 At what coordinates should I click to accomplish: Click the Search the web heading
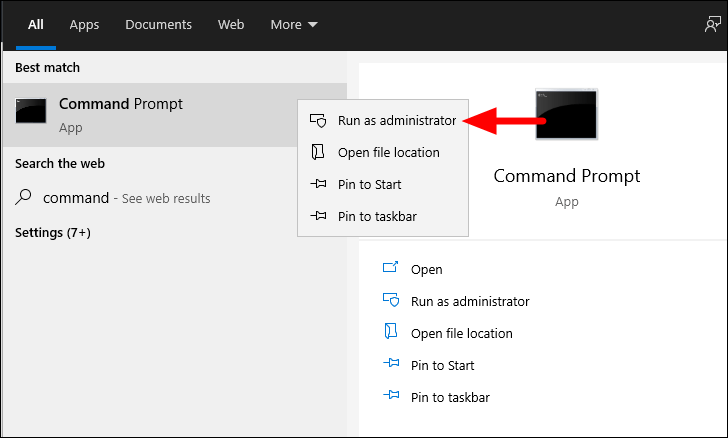click(x=60, y=163)
